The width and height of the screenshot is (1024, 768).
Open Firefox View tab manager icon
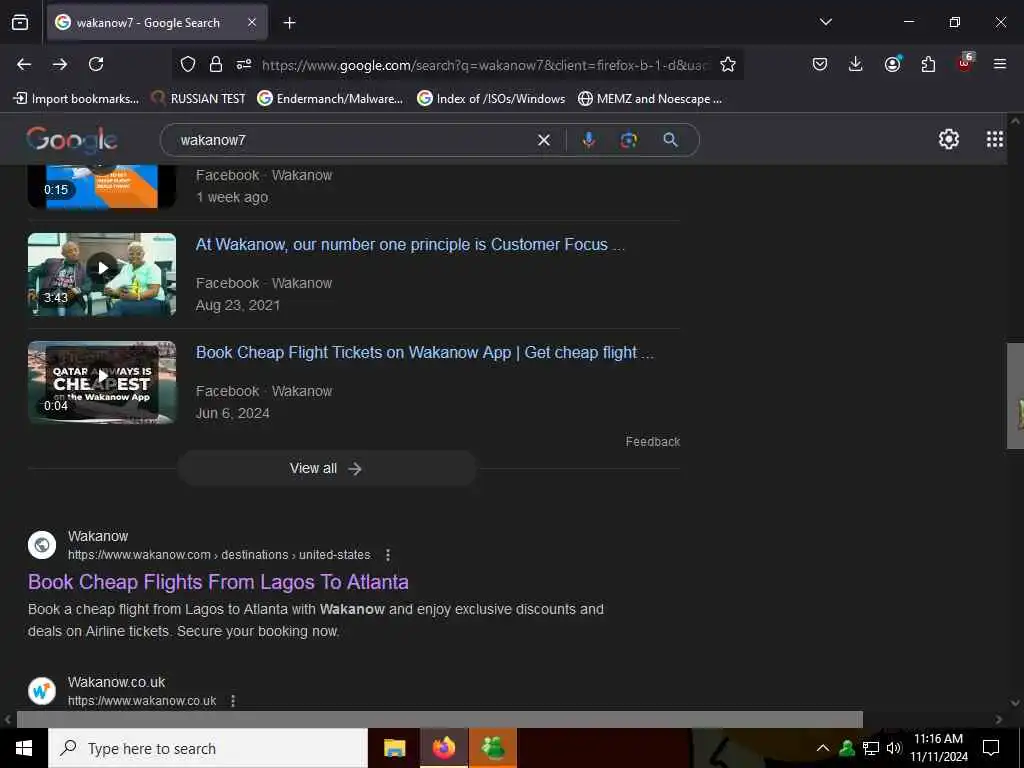(20, 22)
